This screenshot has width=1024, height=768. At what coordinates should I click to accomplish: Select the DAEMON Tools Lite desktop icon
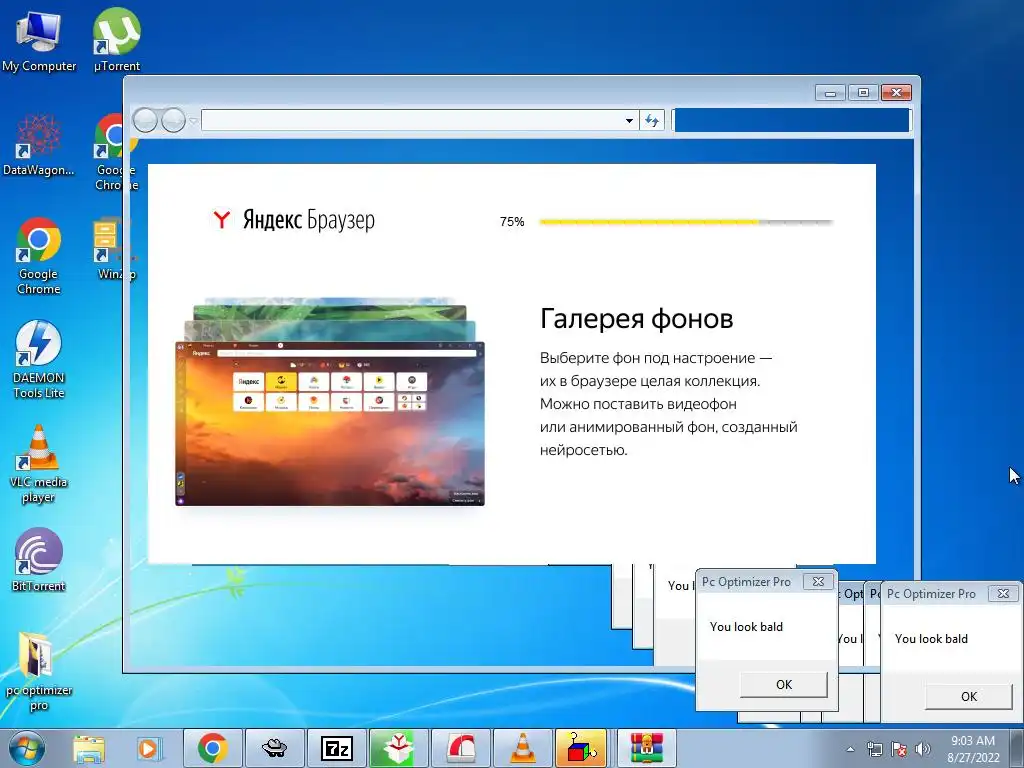39,359
